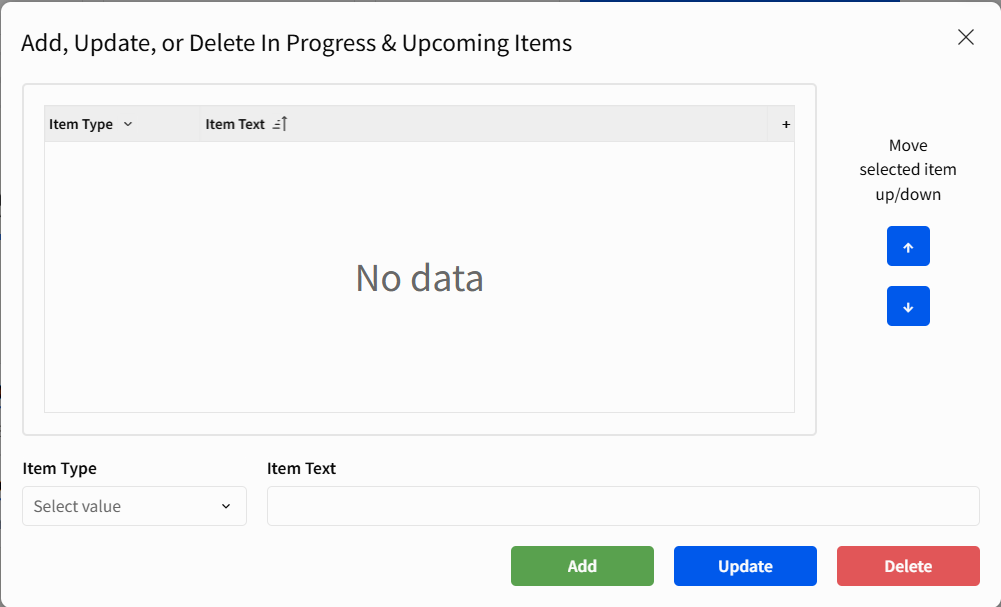Move the selected item down with the arrow

pos(908,307)
